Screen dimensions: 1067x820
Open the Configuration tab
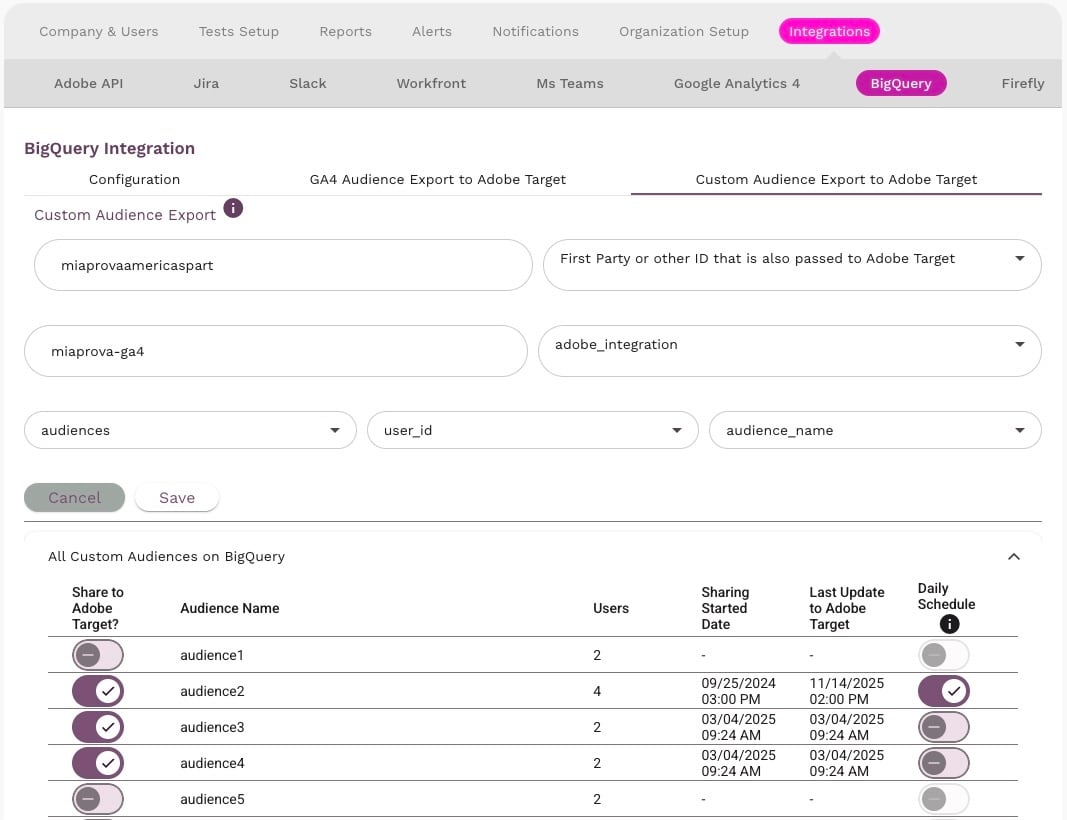[x=134, y=180]
